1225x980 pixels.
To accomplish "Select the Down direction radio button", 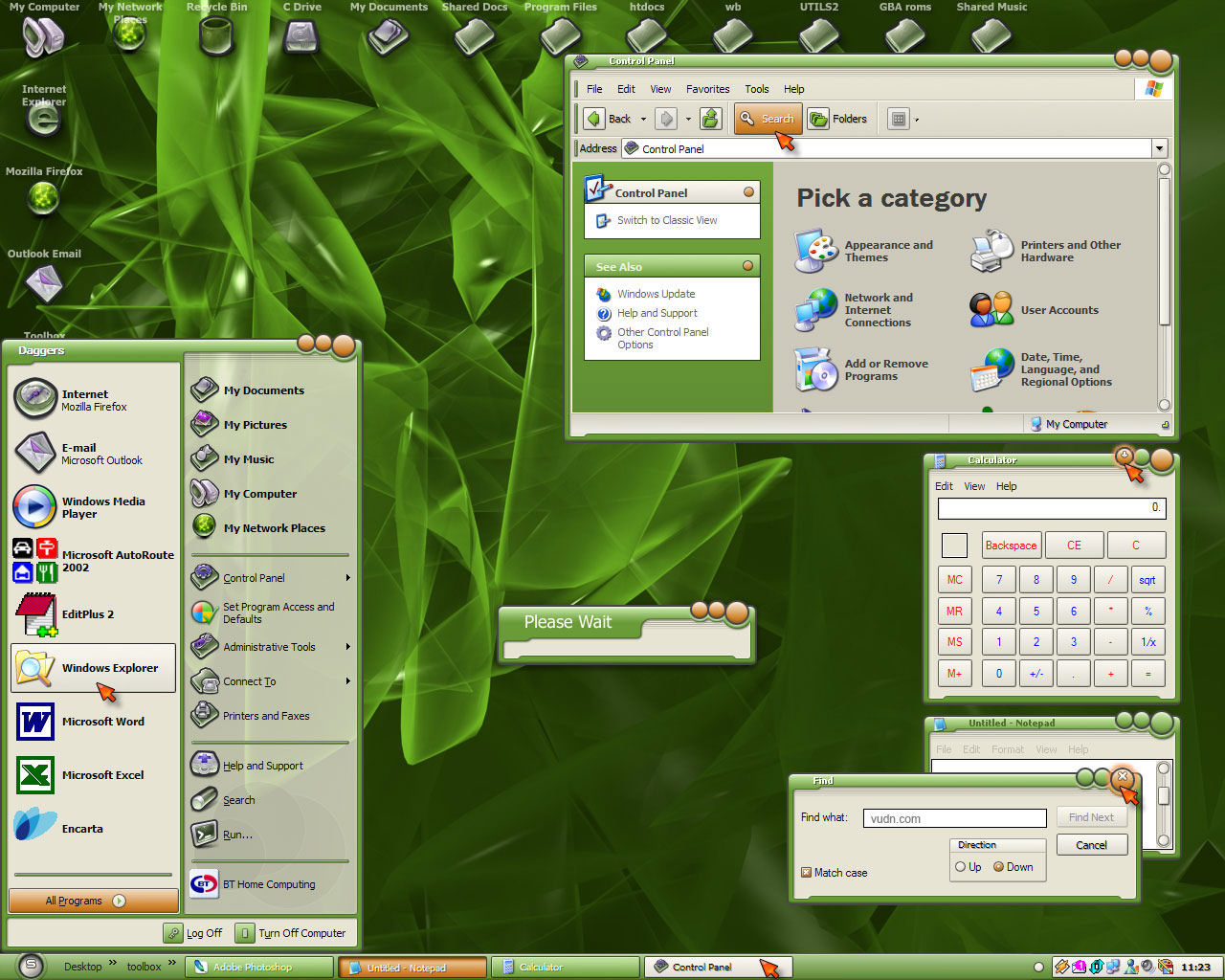I will [998, 867].
